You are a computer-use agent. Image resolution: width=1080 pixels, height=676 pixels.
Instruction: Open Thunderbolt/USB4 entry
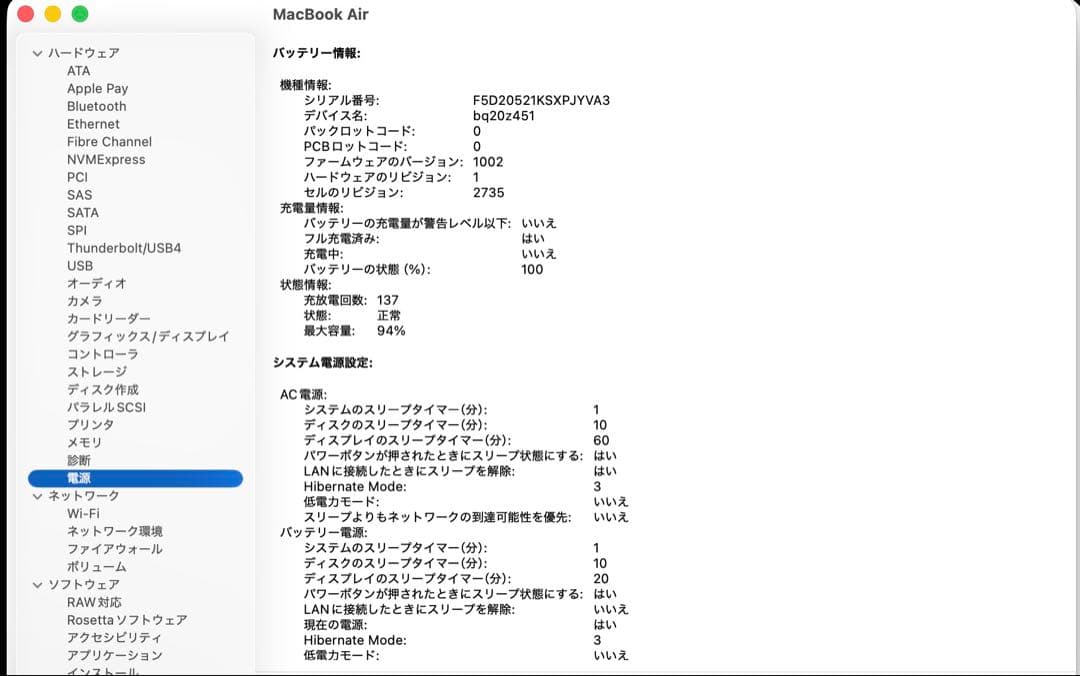point(124,248)
